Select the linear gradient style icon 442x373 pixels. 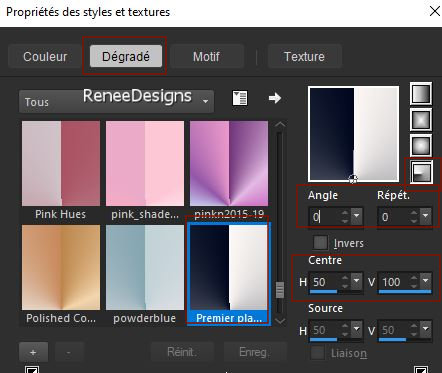coord(421,94)
